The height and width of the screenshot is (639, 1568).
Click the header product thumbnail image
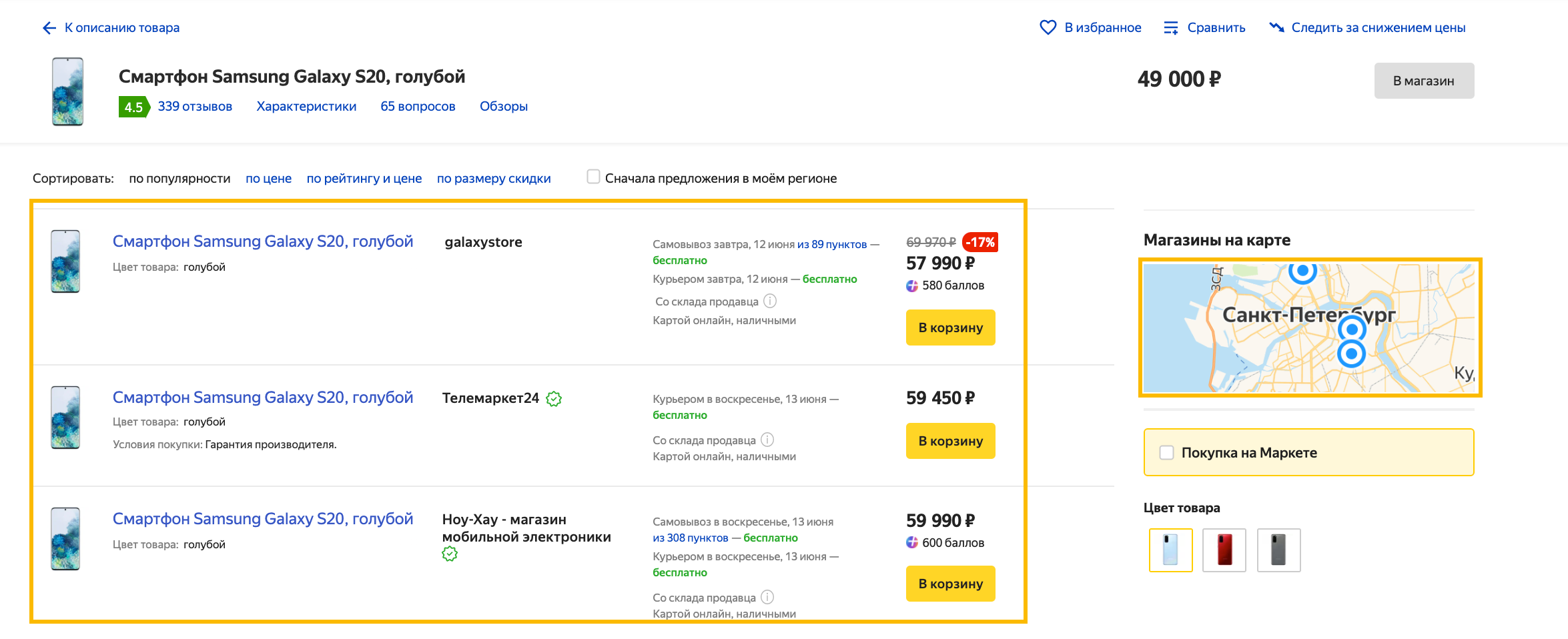point(67,91)
